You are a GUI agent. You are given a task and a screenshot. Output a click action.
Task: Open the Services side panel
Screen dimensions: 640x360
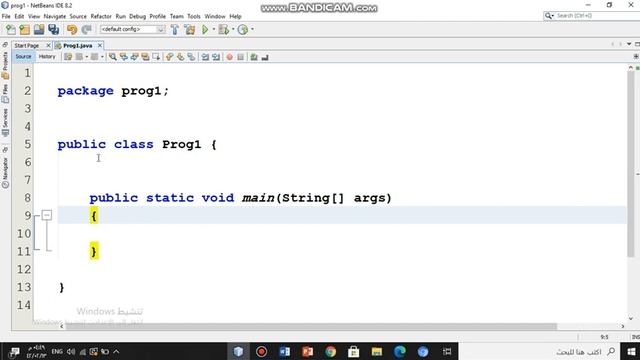click(x=5, y=122)
